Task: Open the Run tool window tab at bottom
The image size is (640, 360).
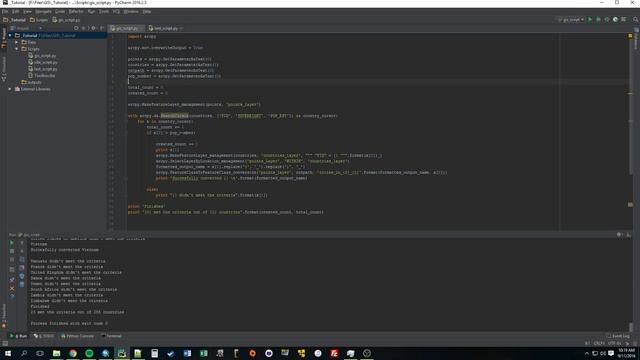Action: click(x=18, y=336)
